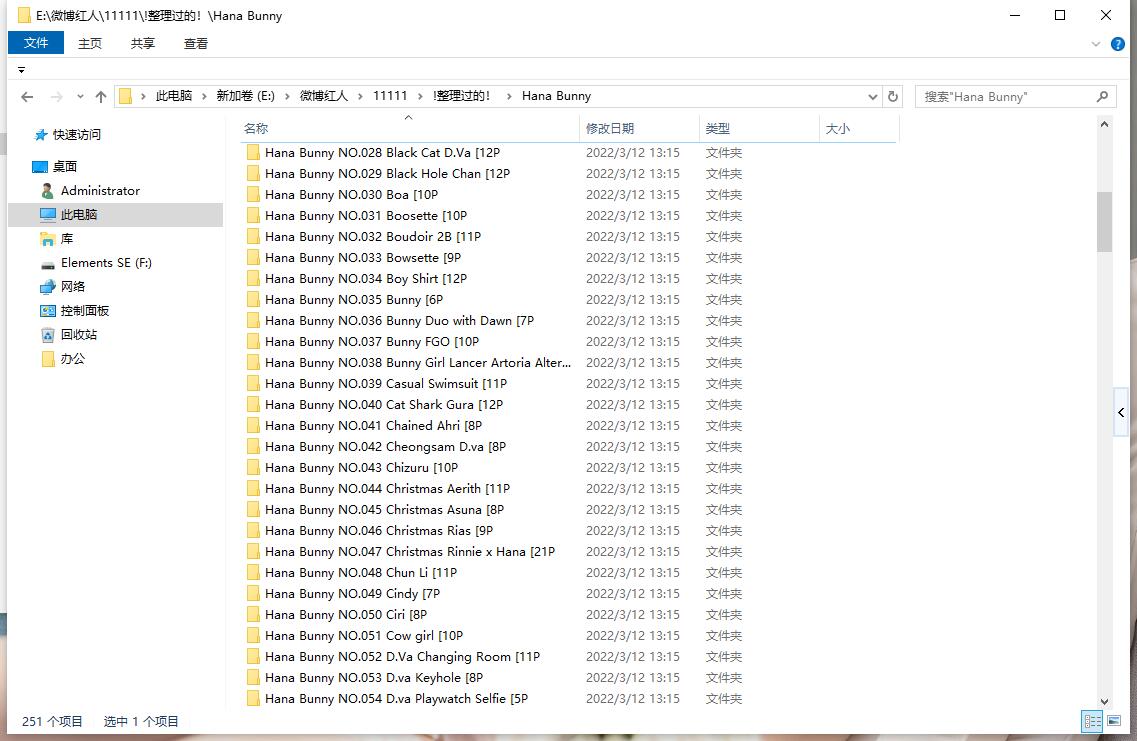Image resolution: width=1137 pixels, height=741 pixels.
Task: Navigate to !整理过的! breadcrumb
Action: pyautogui.click(x=462, y=96)
